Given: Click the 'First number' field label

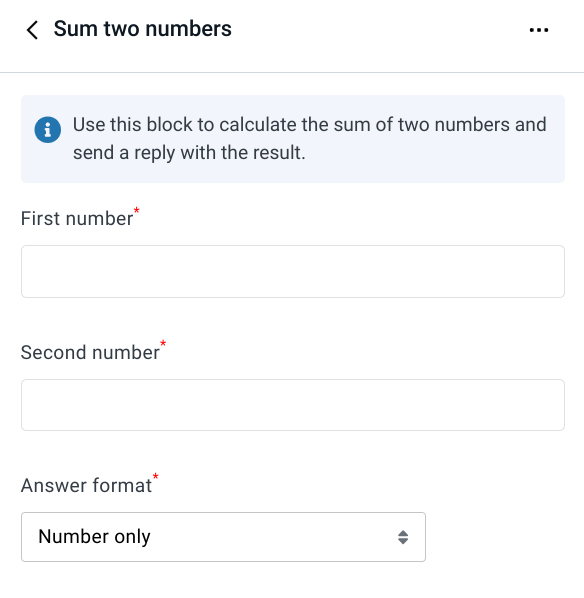Looking at the screenshot, I should click(77, 219).
